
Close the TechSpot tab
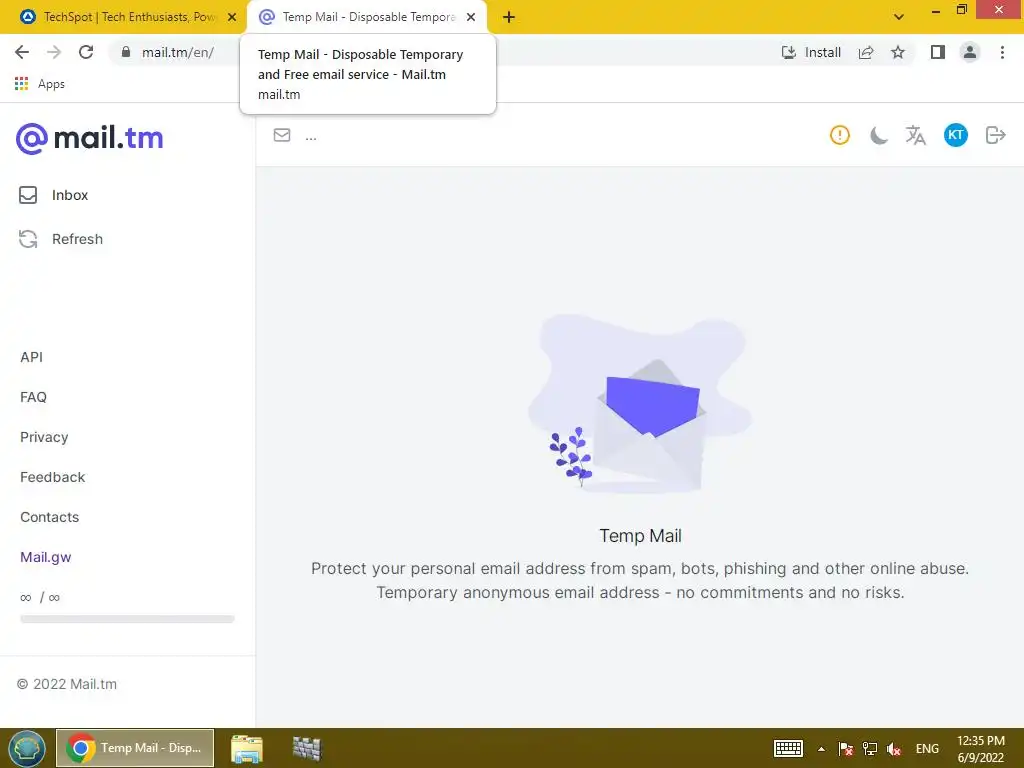point(232,17)
